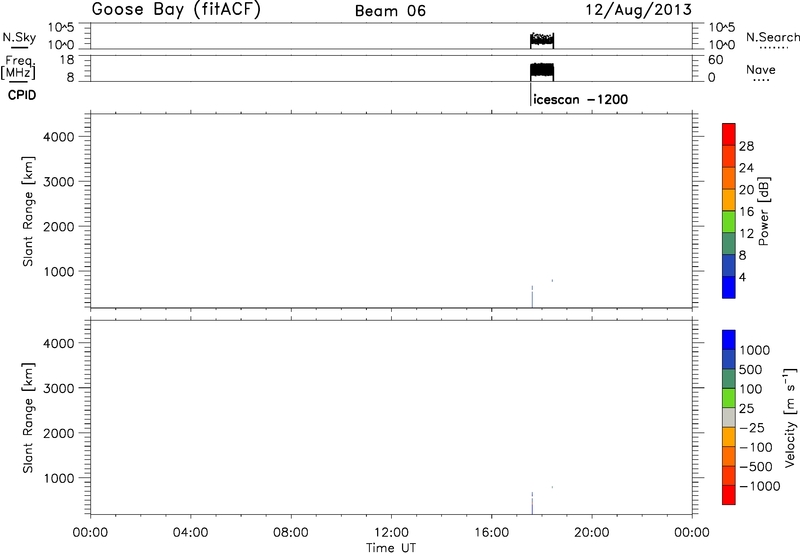Screen dimensions: 800x554
Task: Click the 2000 tick on power panel axis
Action: pyautogui.click(x=58, y=226)
